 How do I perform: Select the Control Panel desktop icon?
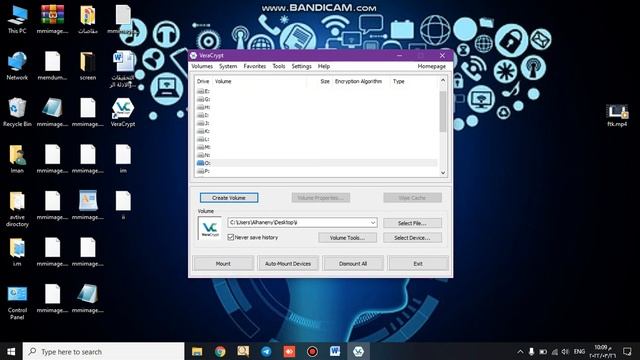coord(17,302)
